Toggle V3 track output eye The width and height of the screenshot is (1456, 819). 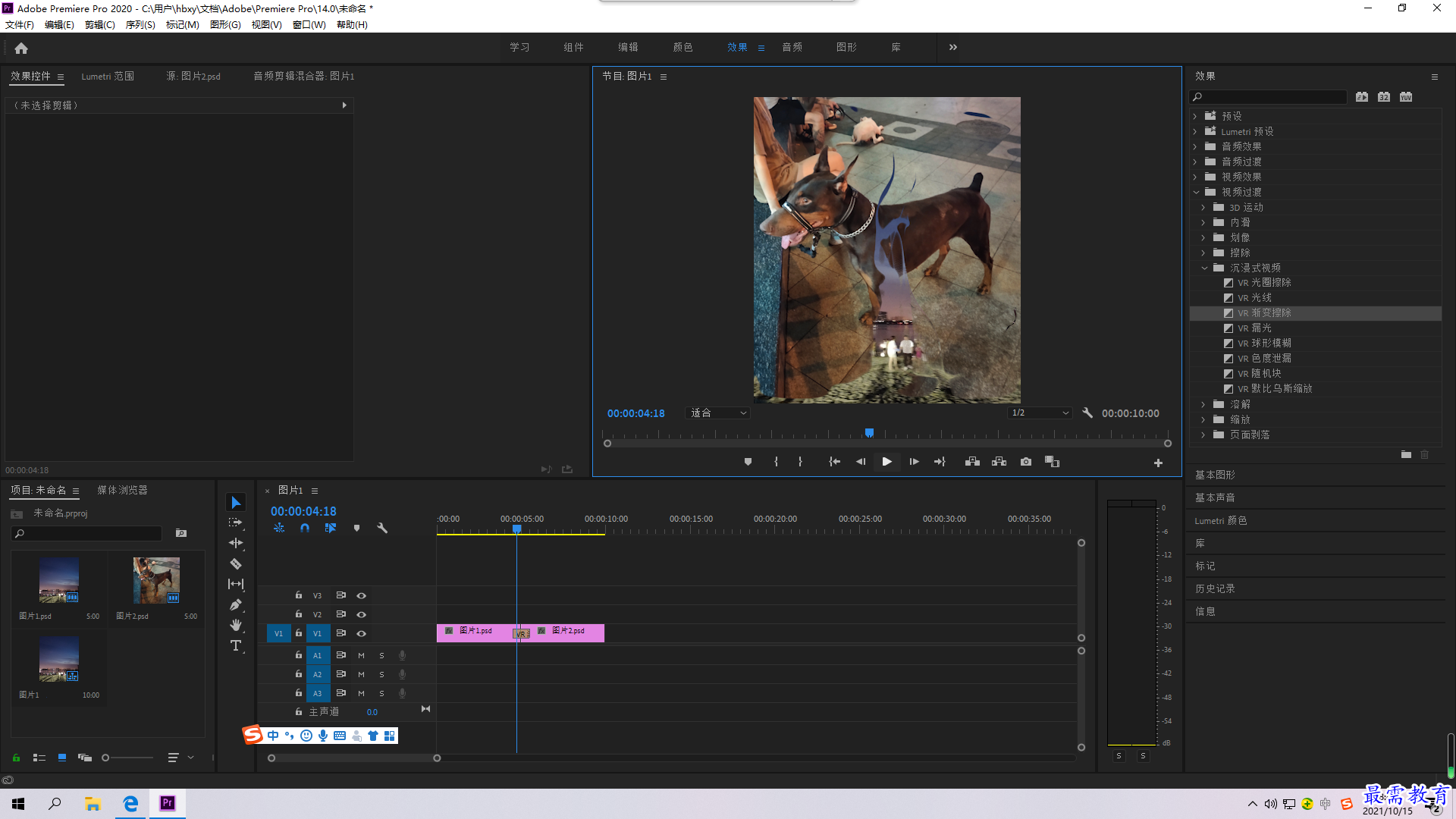tap(362, 595)
